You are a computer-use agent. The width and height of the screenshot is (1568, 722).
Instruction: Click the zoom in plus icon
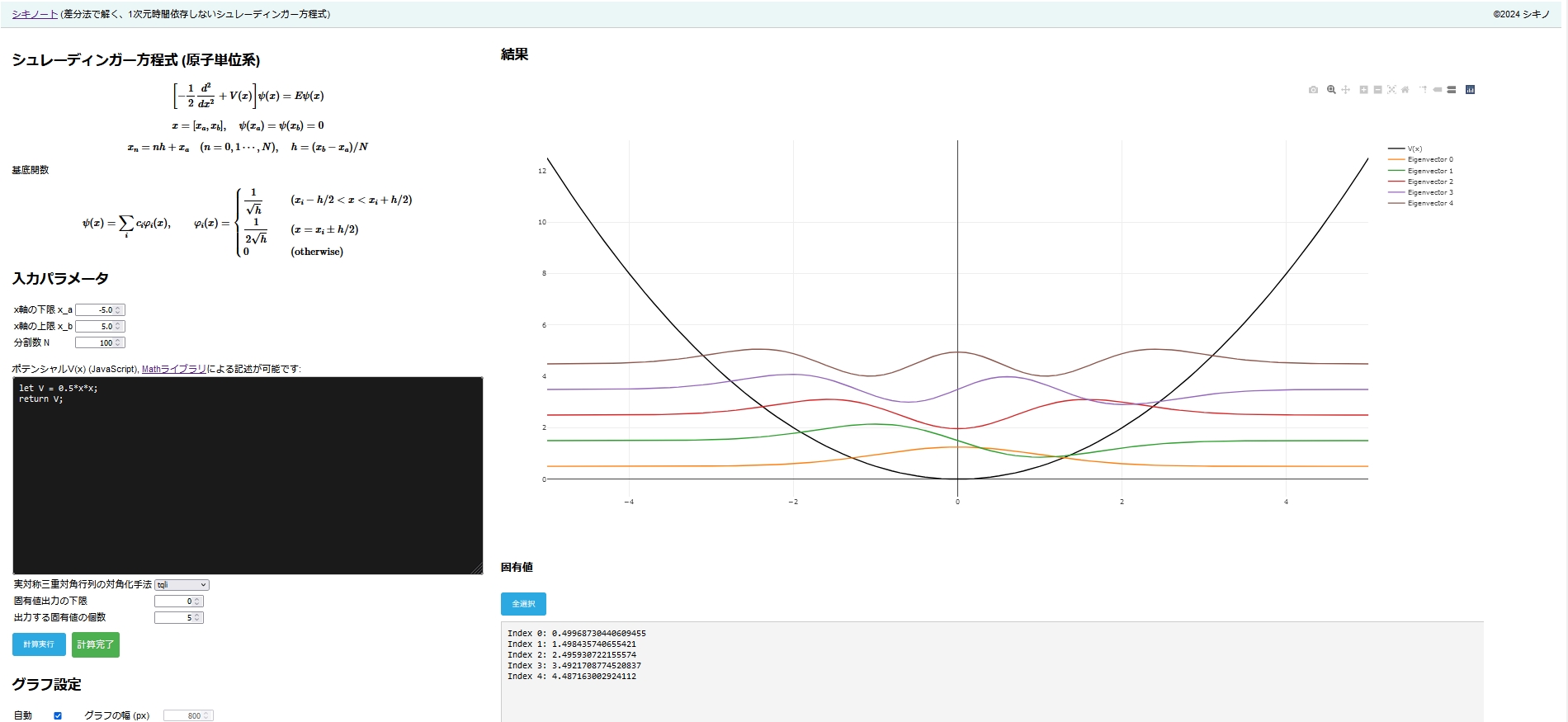pos(1364,90)
